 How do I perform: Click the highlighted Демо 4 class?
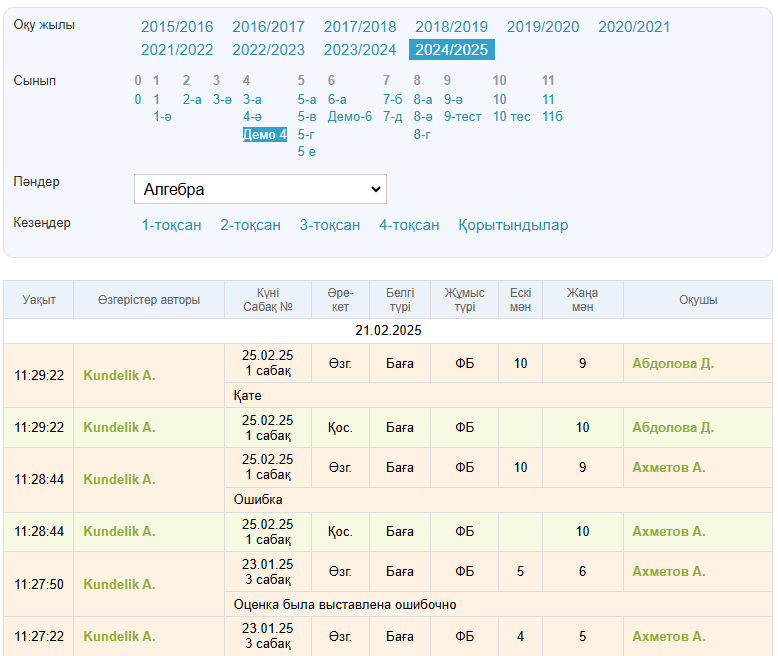click(x=265, y=135)
